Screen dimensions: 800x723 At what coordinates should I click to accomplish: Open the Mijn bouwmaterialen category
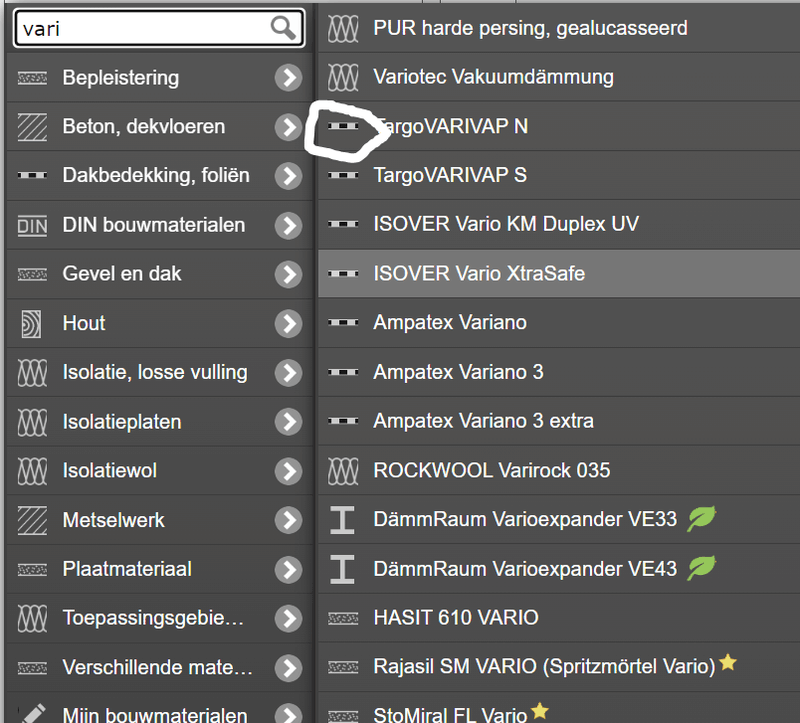[160, 708]
